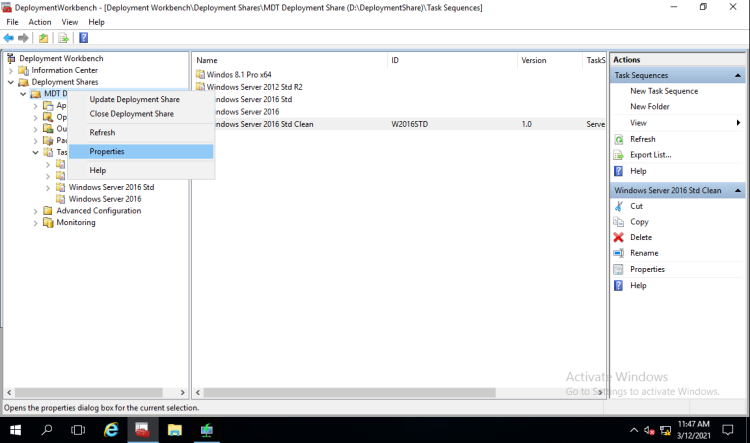Click the red Delete X icon
Viewport: 750px width, 443px height.
(x=619, y=237)
